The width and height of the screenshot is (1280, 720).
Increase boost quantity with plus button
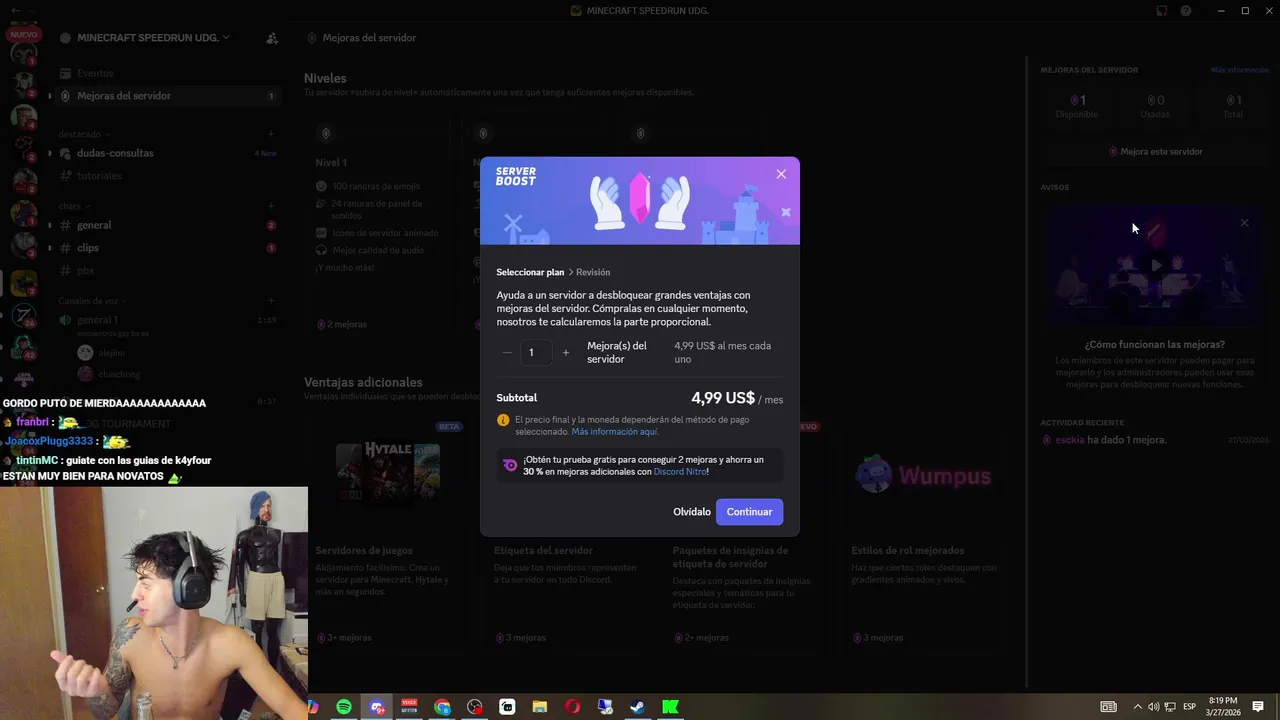tap(566, 353)
